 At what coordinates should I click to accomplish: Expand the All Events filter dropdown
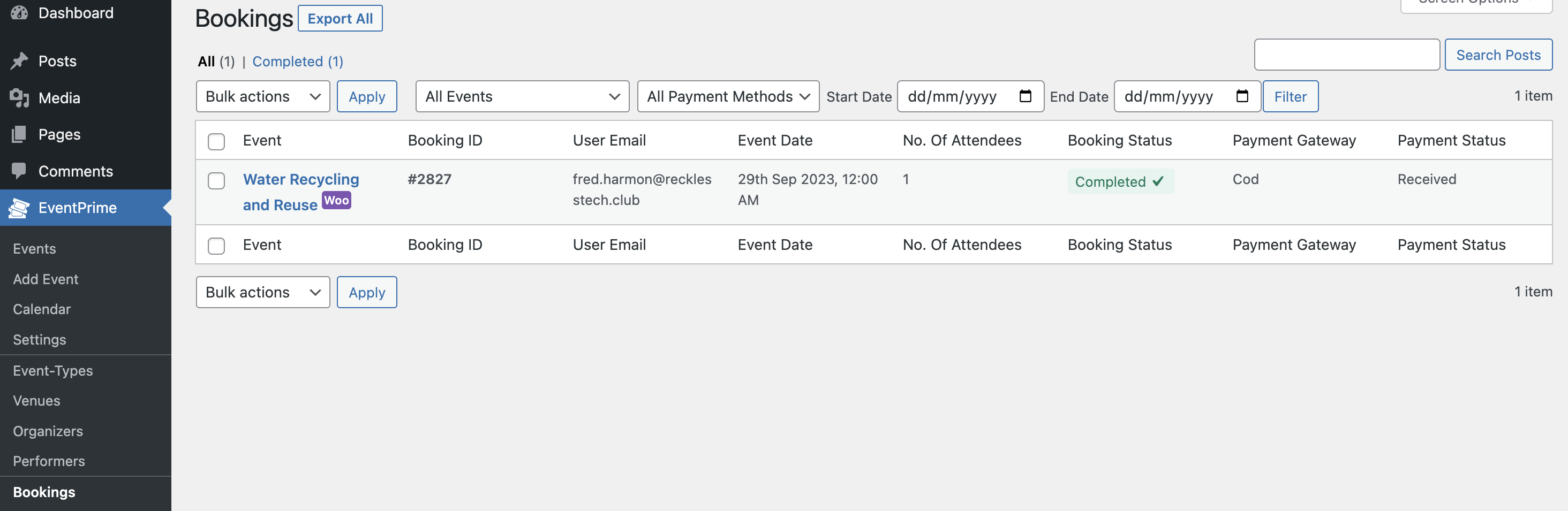[x=522, y=97]
